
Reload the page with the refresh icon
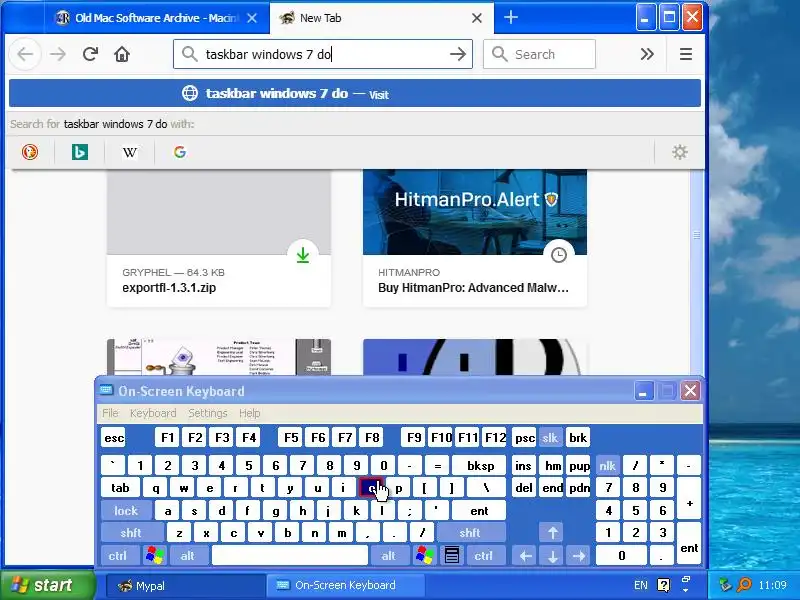tap(90, 54)
